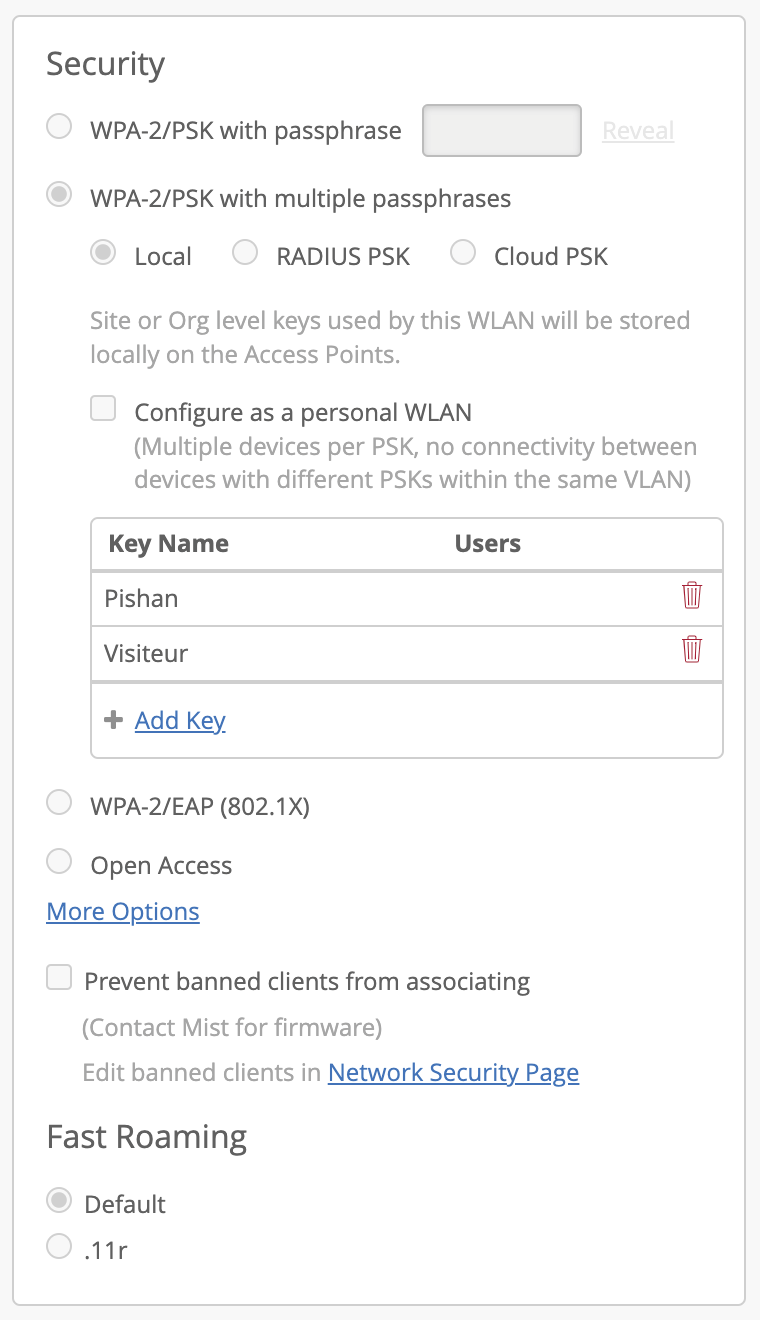Select Open Access security
The width and height of the screenshot is (760, 1320).
coord(60,862)
